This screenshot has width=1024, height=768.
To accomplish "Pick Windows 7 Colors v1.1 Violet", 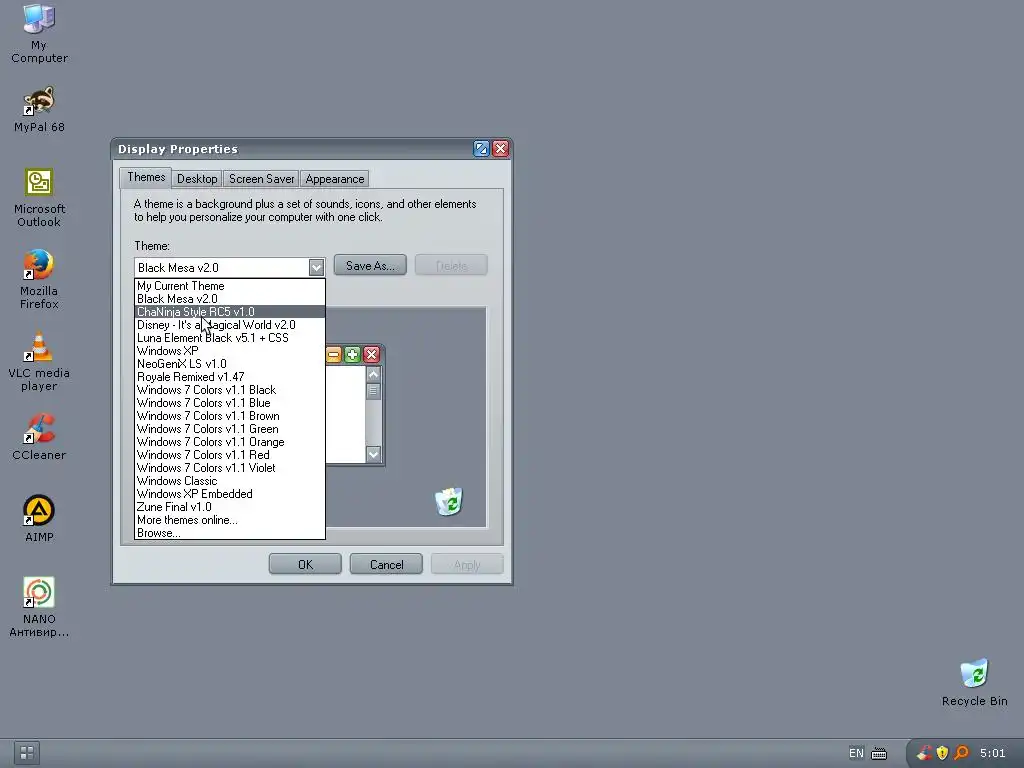I will pos(230,468).
